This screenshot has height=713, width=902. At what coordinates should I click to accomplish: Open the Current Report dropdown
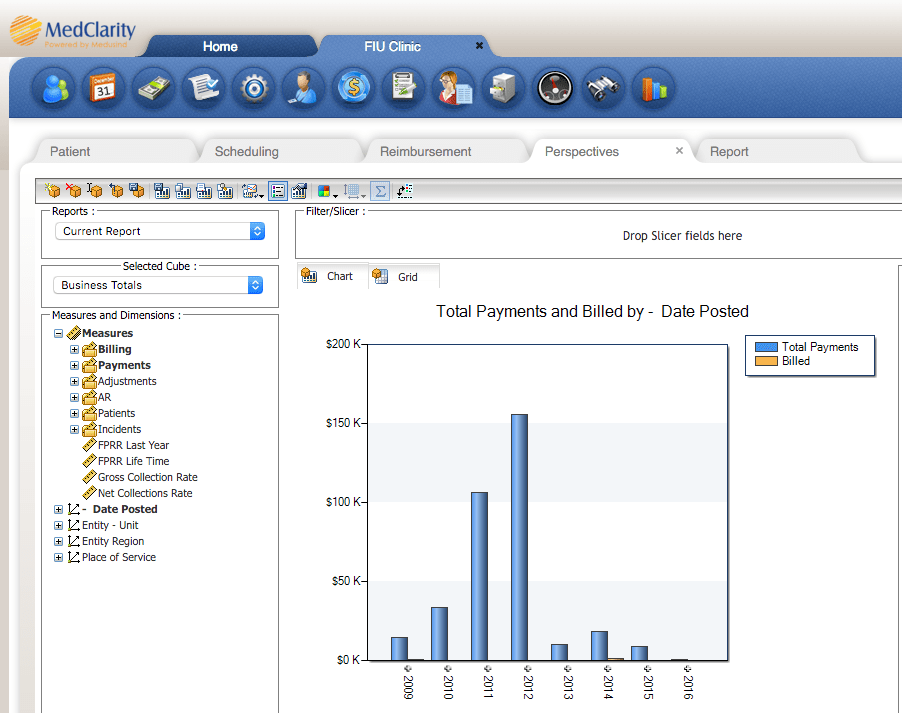[159, 231]
